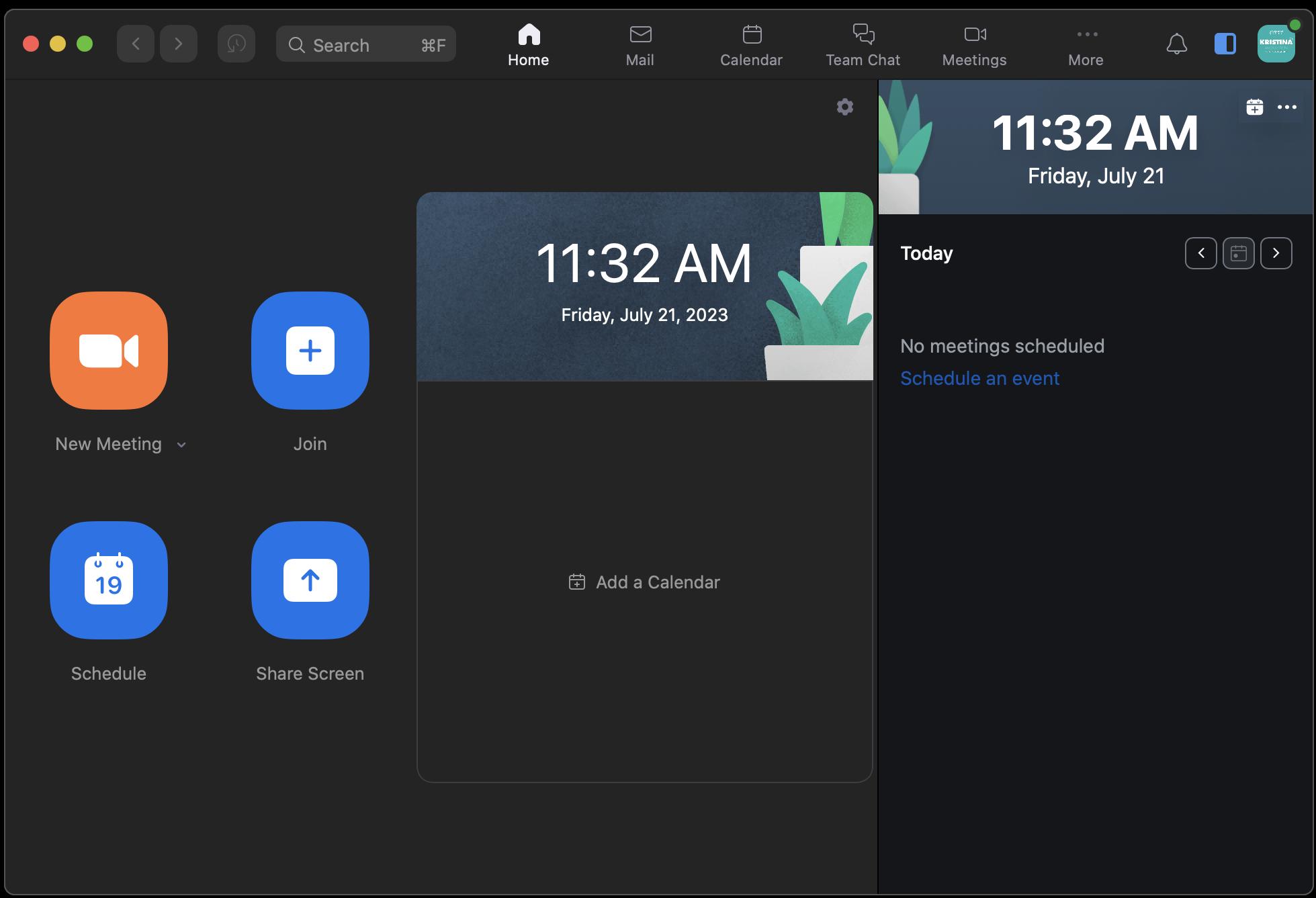
Task: Click the Schedule an event link
Action: [x=979, y=378]
